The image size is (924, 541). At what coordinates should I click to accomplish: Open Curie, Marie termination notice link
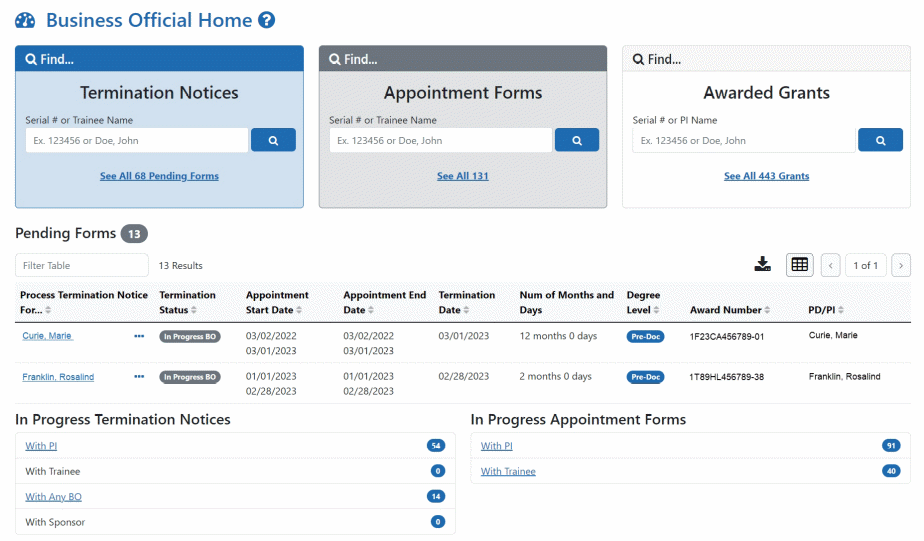(47, 336)
